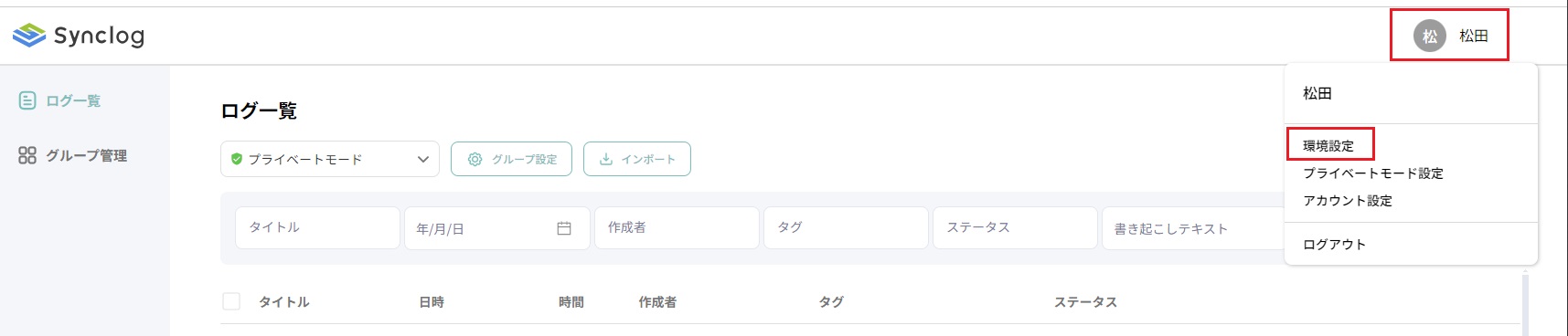
Task: Expand the プライベートモード dropdown
Action: 330,159
